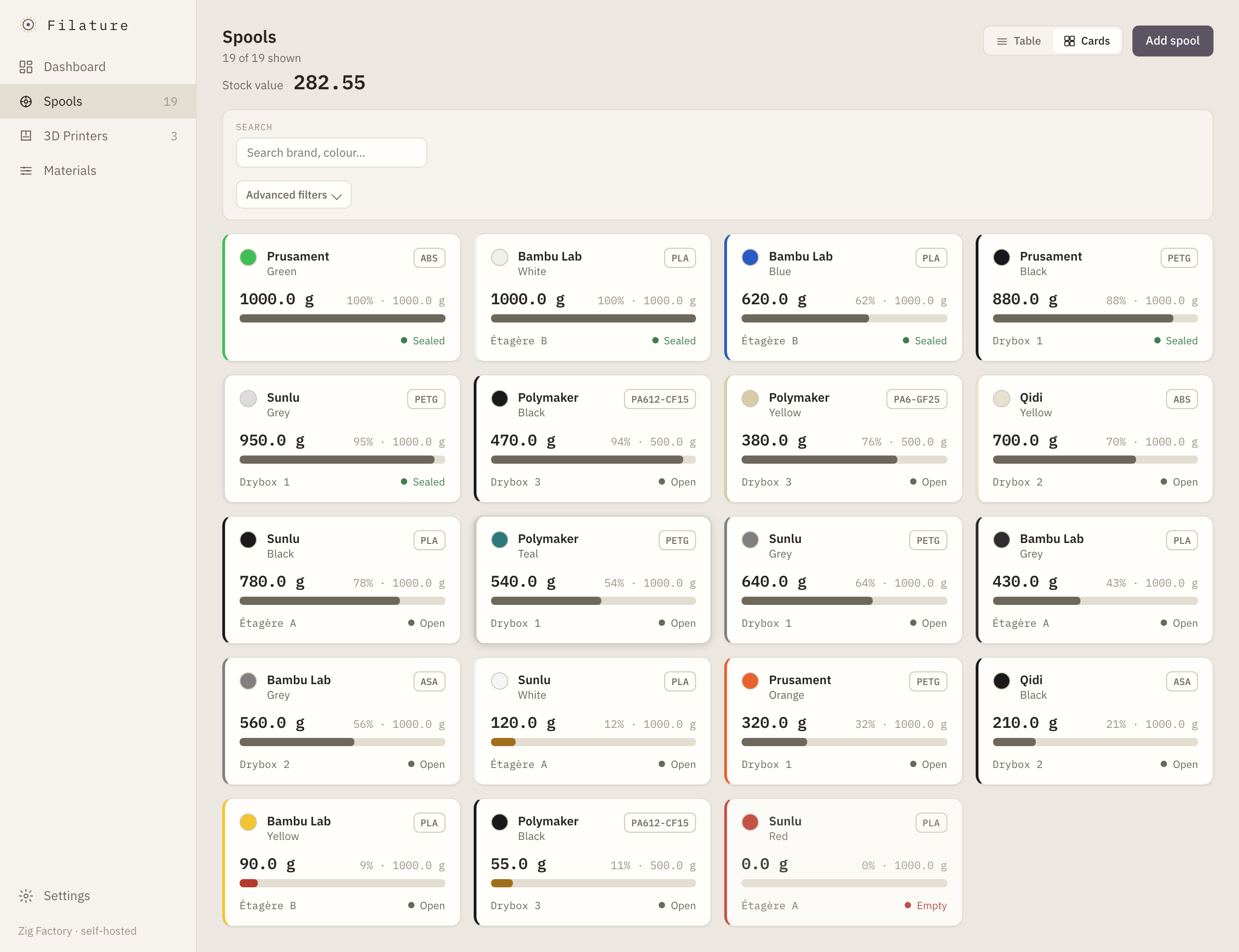Click the Filature logo icon
Viewport: 1239px width, 952px height.
(28, 25)
